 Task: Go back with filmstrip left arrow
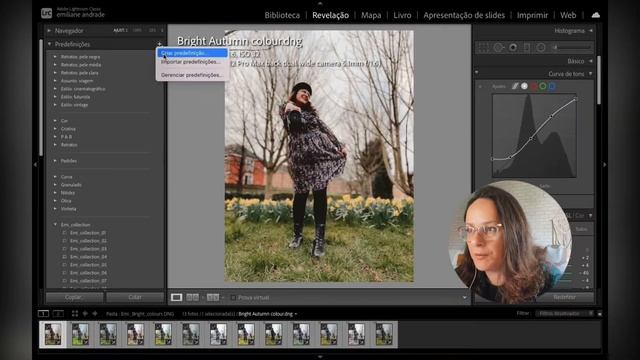point(85,313)
